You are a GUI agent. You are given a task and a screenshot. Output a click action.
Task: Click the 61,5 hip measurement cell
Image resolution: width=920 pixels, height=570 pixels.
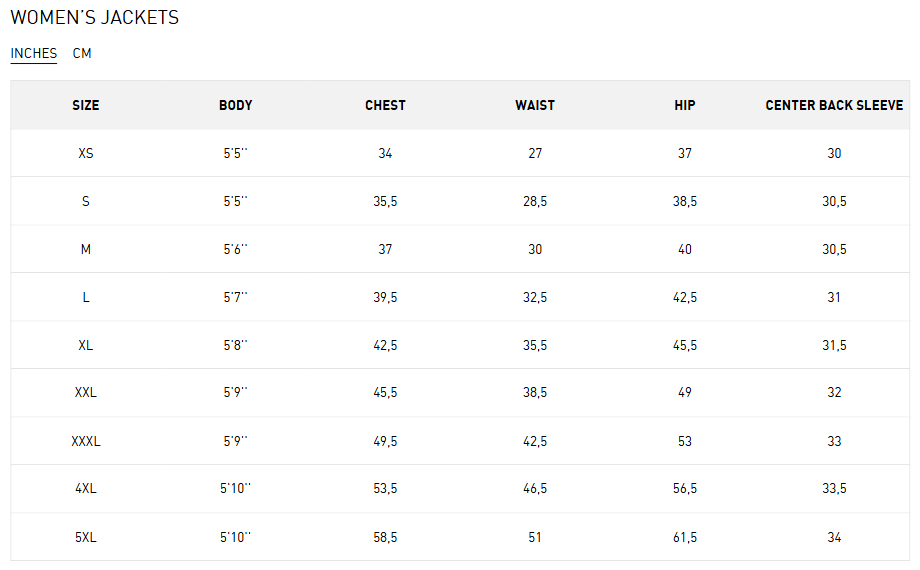click(685, 537)
